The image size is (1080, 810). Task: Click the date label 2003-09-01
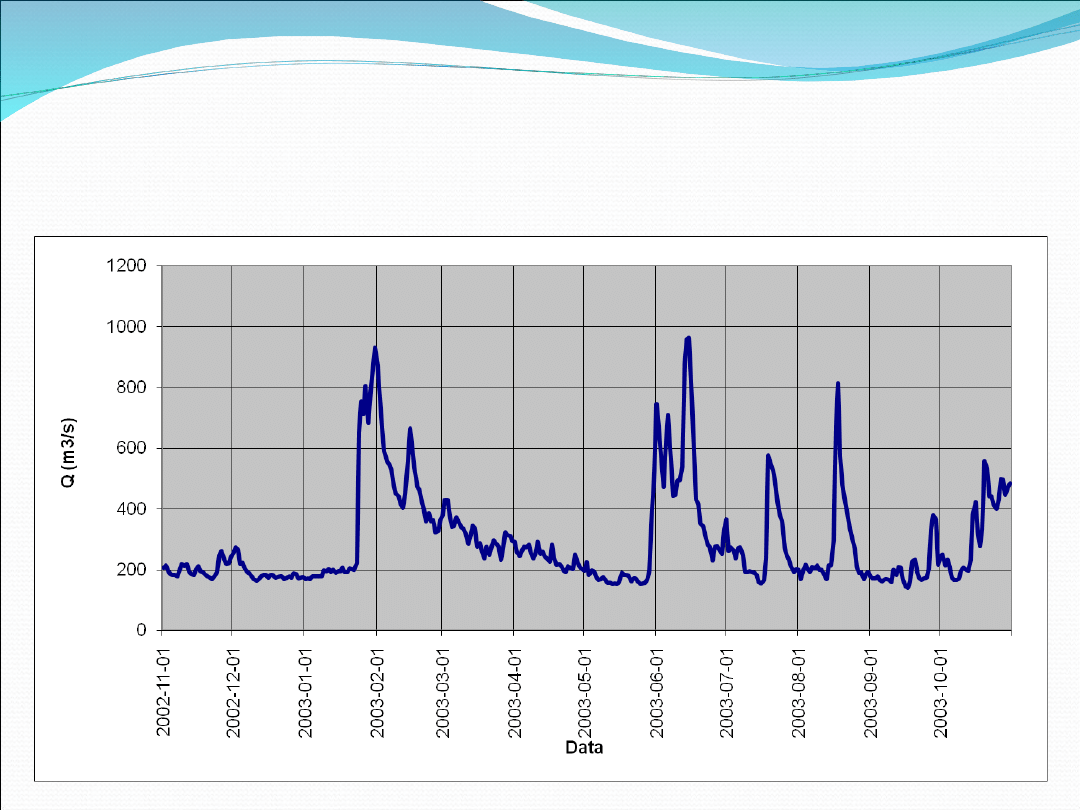coord(871,692)
